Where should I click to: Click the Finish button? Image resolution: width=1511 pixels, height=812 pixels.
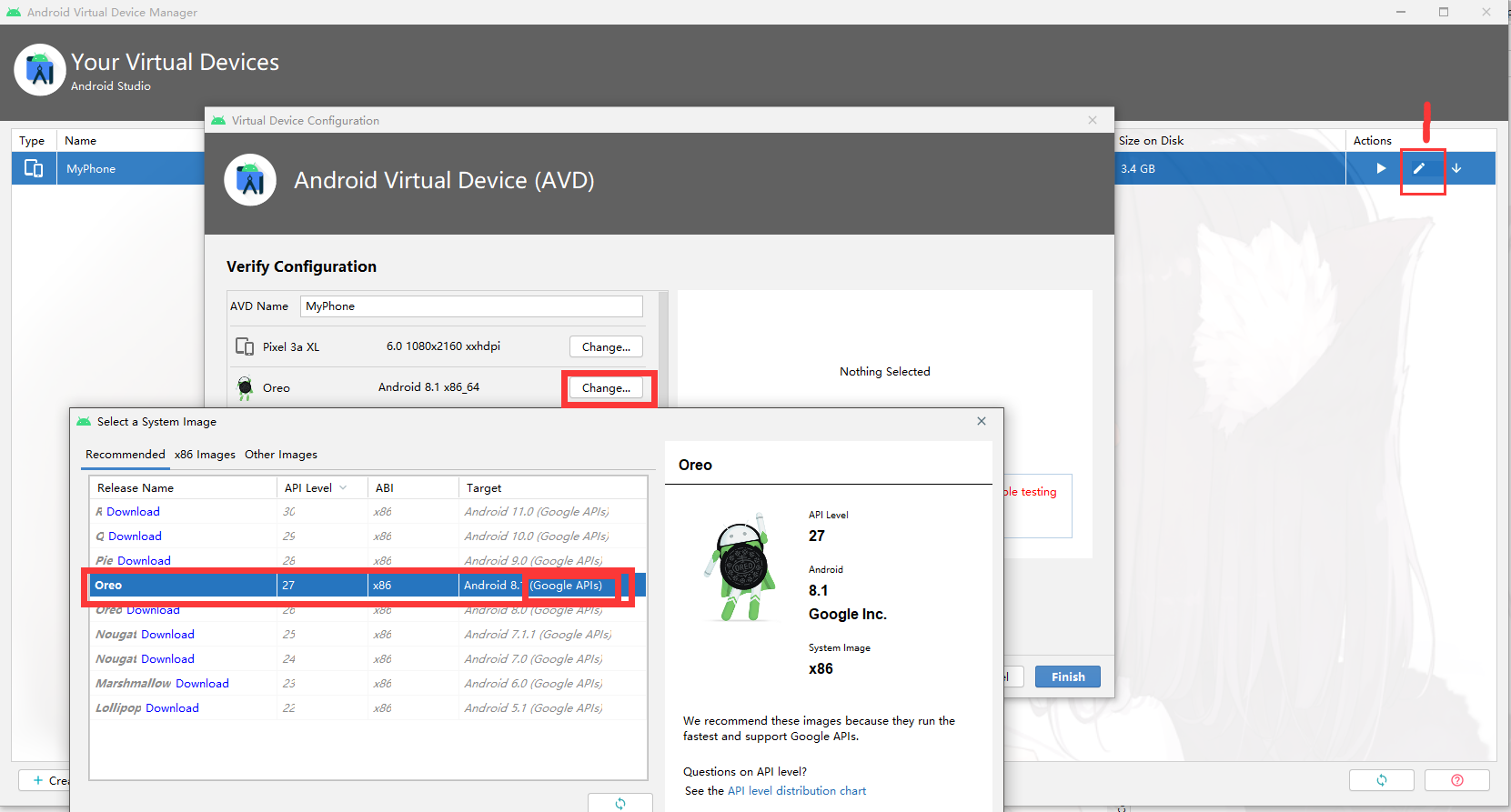coord(1068,677)
